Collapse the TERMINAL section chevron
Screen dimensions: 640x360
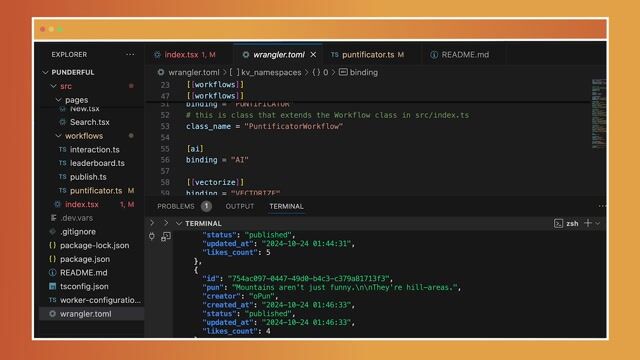coord(179,223)
